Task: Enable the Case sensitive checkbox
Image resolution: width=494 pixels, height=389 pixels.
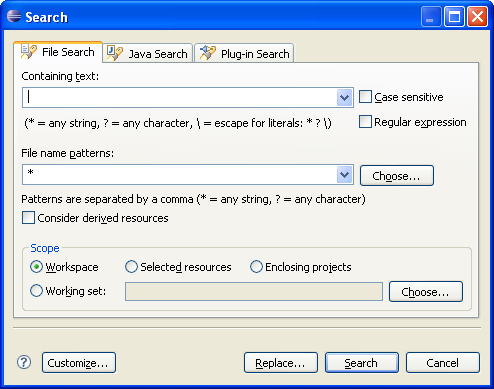Action: coord(365,97)
